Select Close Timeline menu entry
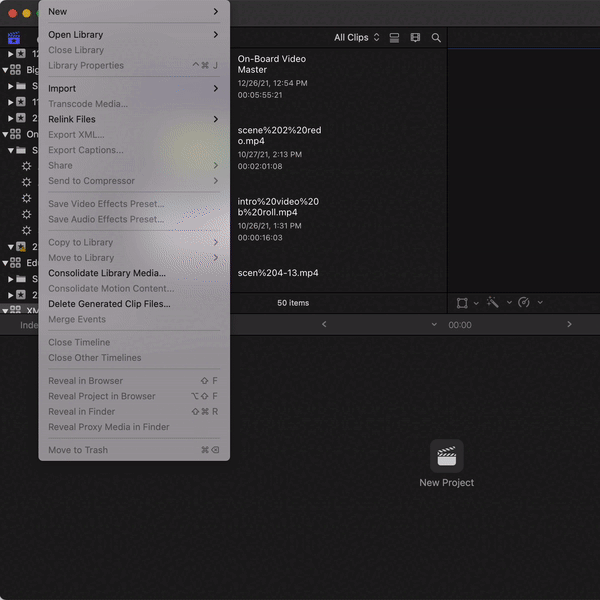The width and height of the screenshot is (600, 600). coord(134,342)
